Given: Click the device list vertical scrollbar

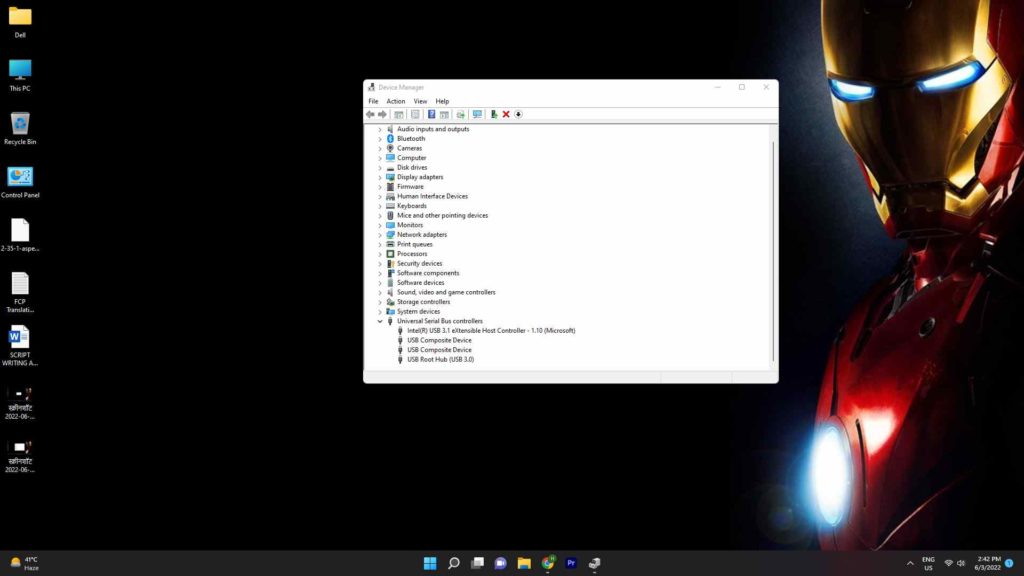Looking at the screenshot, I should click(773, 250).
